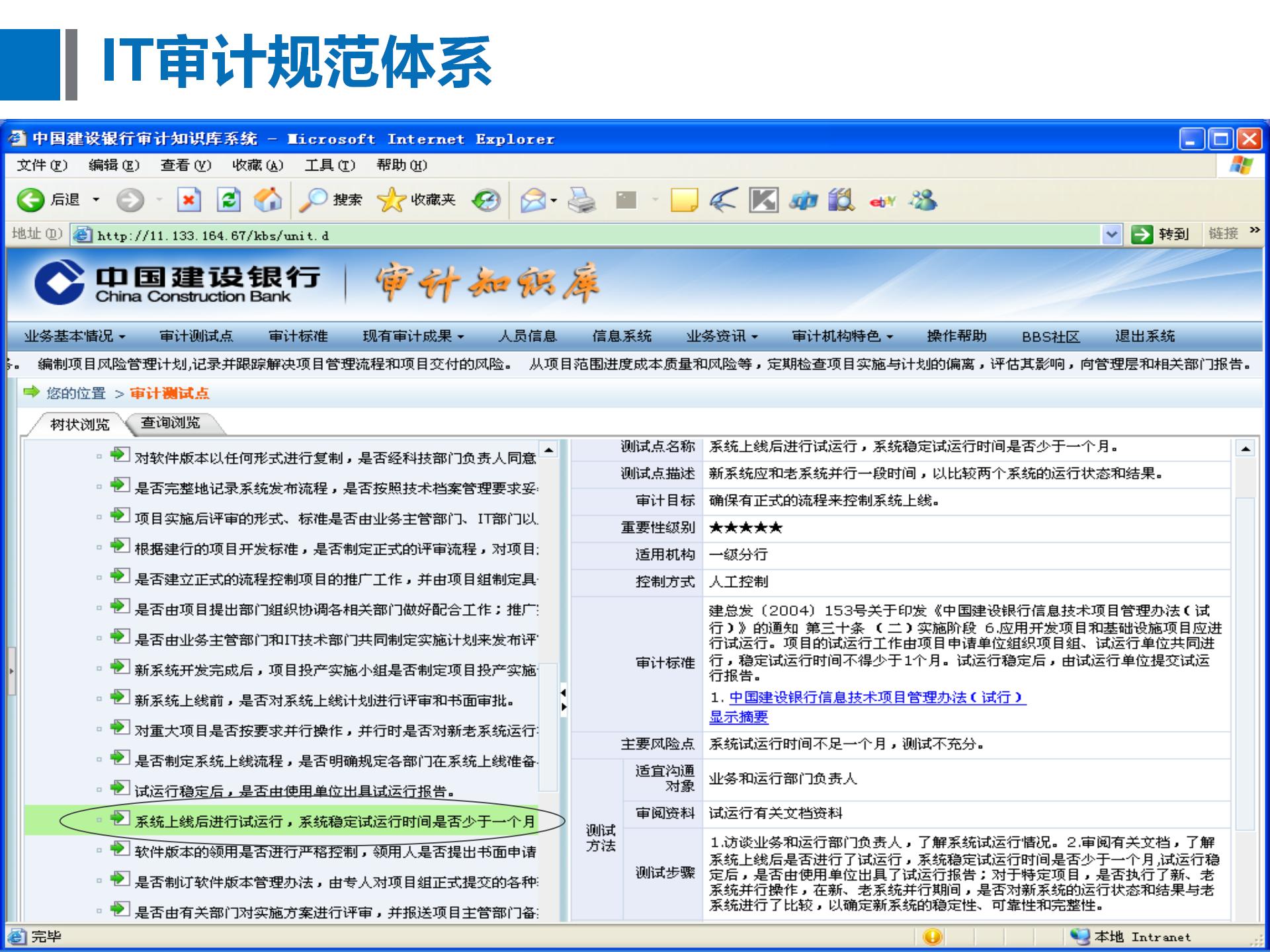
Task: Open the Back button history dropdown
Action: click(96, 200)
